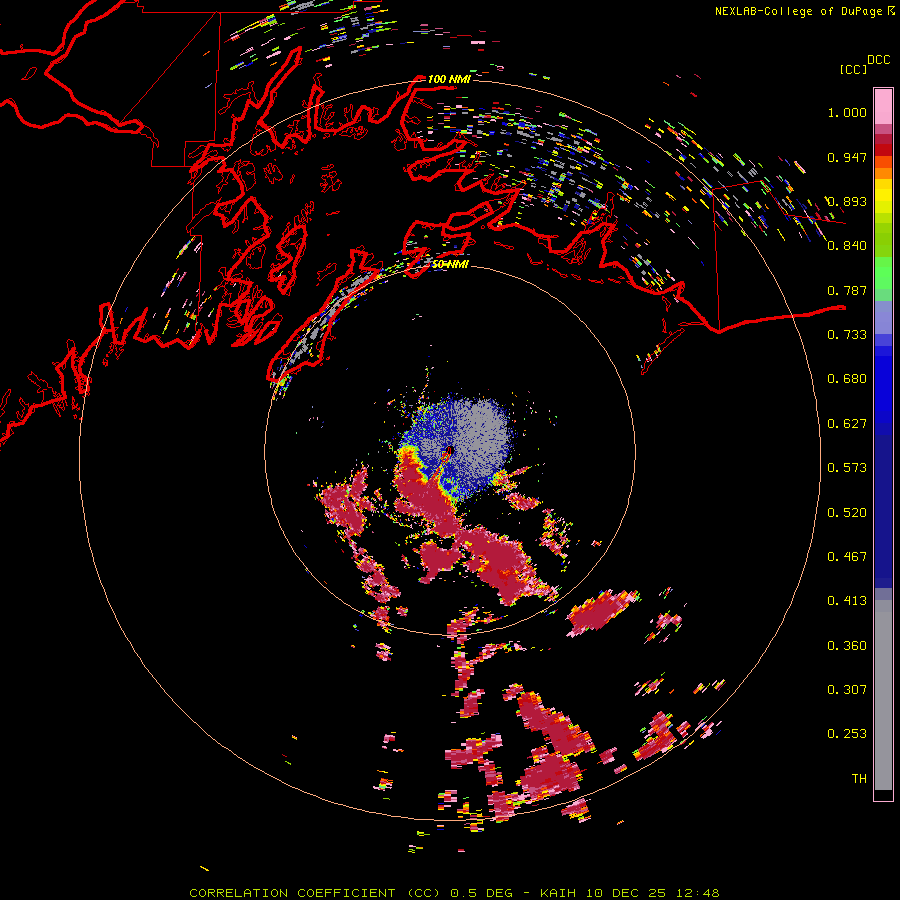The image size is (900, 900).
Task: Click the radar site marker at the rings' center
Action: tap(449, 452)
